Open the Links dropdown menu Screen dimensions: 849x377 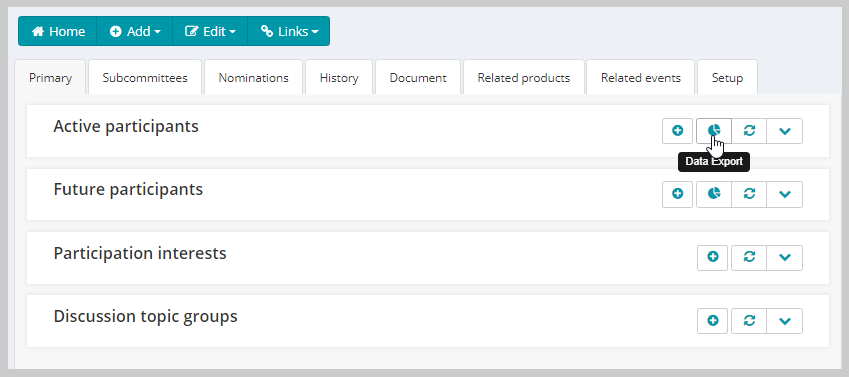[x=289, y=31]
